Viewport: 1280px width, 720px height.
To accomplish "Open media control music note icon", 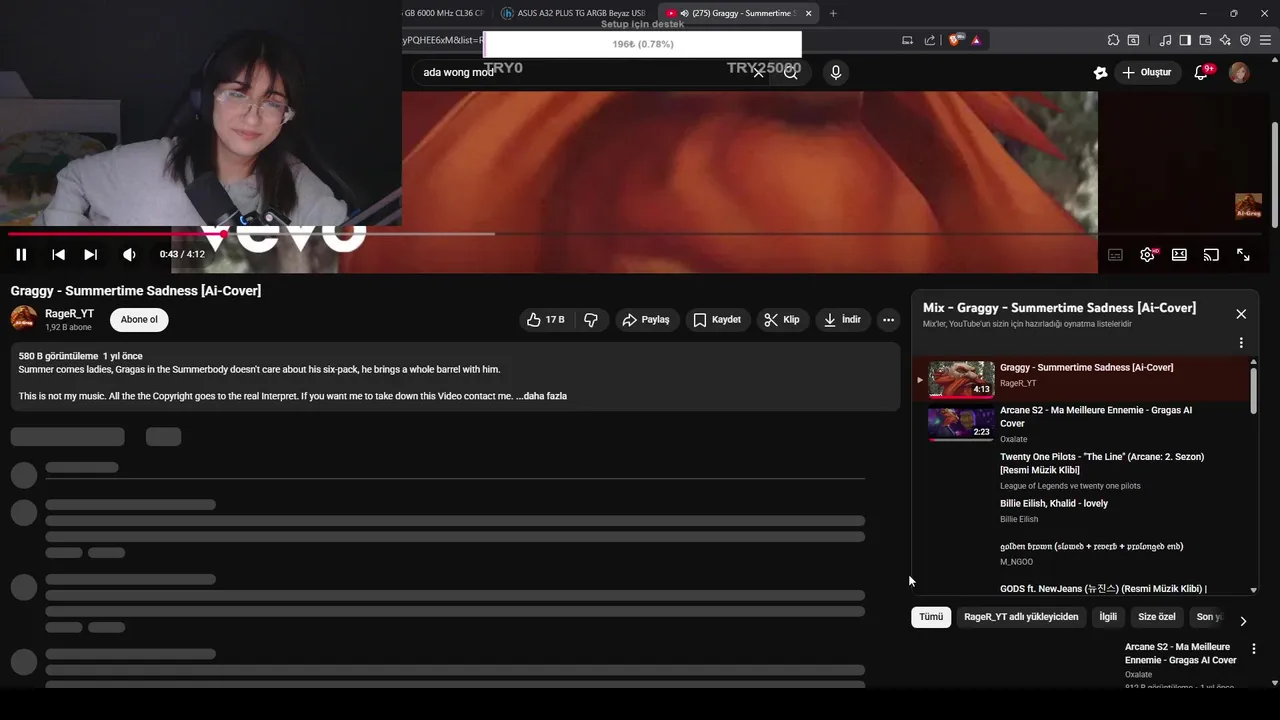I will [x=1165, y=40].
